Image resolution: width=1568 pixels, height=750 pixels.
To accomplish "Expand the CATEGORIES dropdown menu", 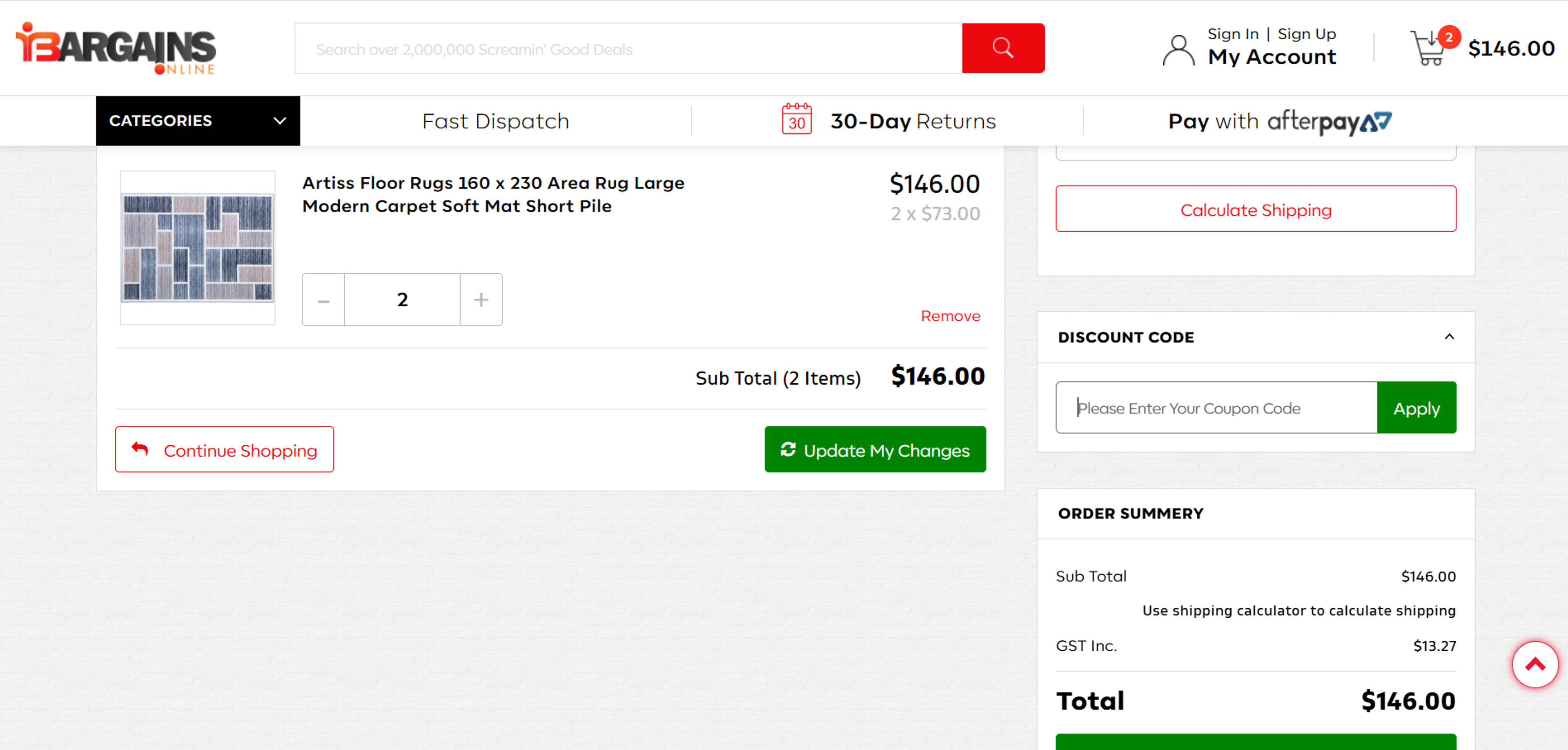I will 198,121.
